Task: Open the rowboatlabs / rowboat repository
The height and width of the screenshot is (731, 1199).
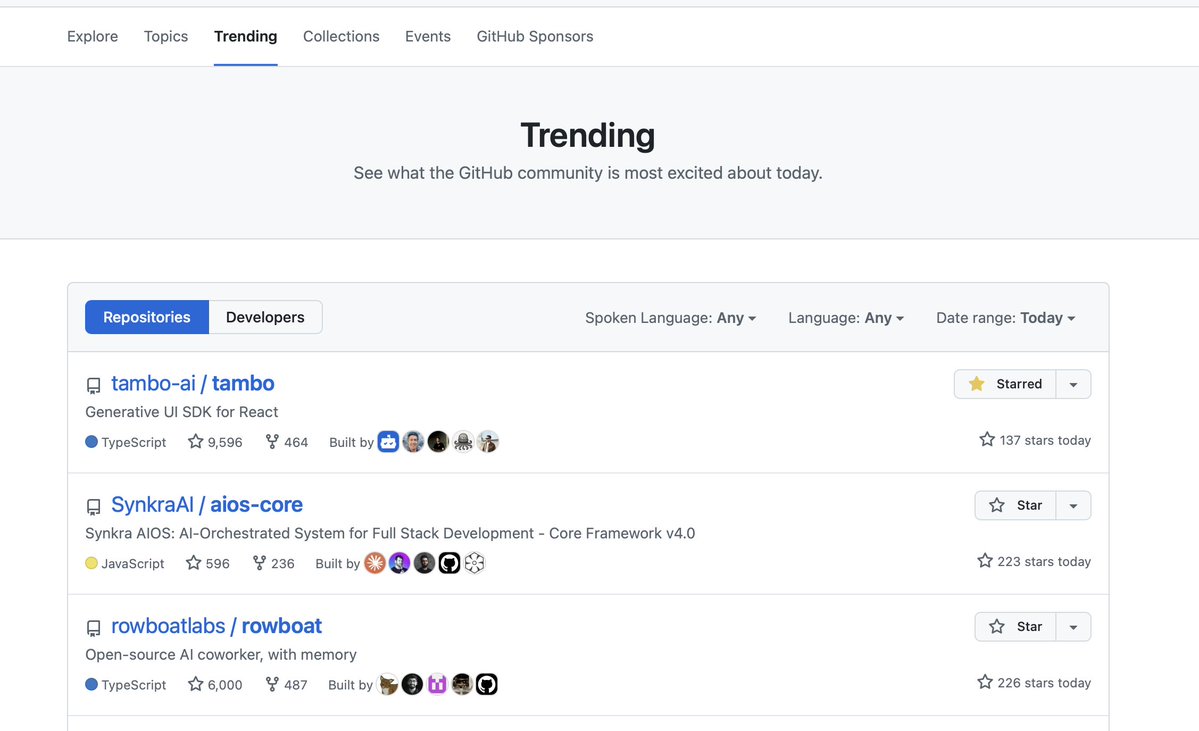Action: tap(216, 626)
